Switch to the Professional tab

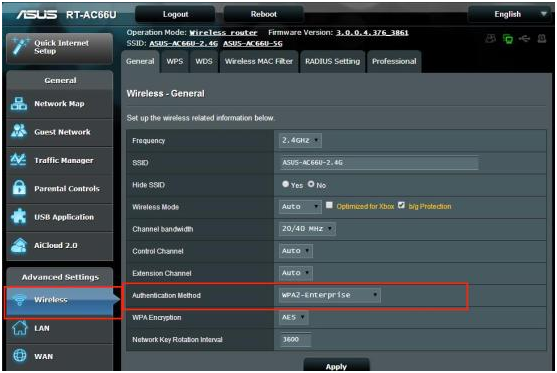point(394,61)
